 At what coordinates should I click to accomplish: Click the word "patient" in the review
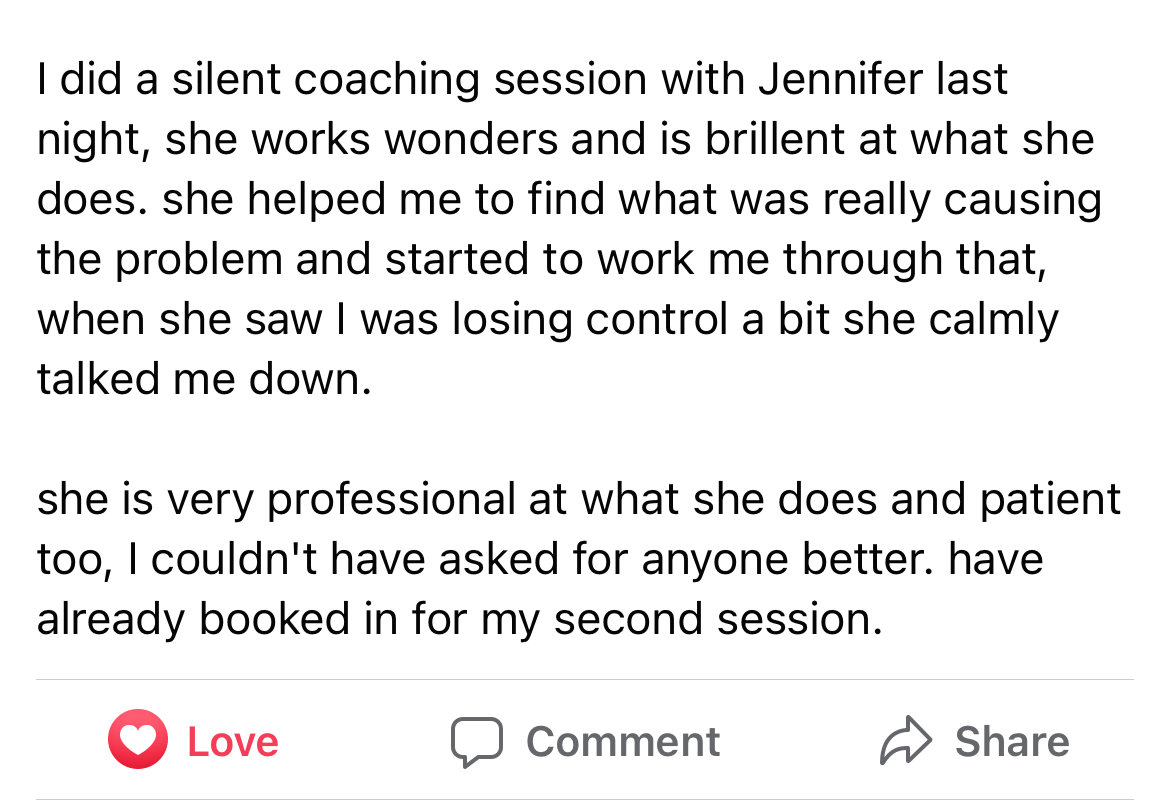pyautogui.click(x=1050, y=500)
